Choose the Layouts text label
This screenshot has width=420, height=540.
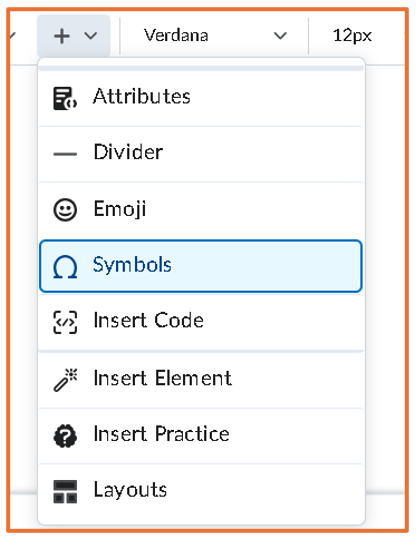point(130,490)
